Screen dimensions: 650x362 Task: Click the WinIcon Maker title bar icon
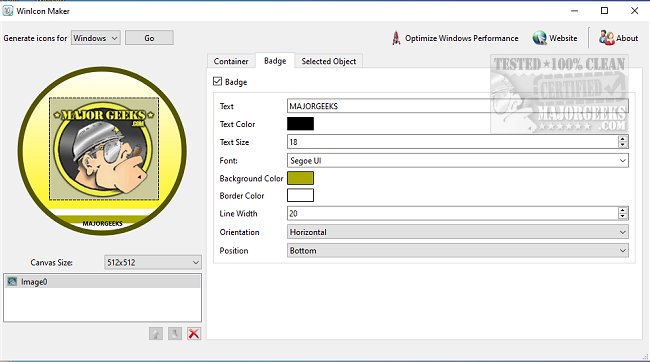click(7, 11)
